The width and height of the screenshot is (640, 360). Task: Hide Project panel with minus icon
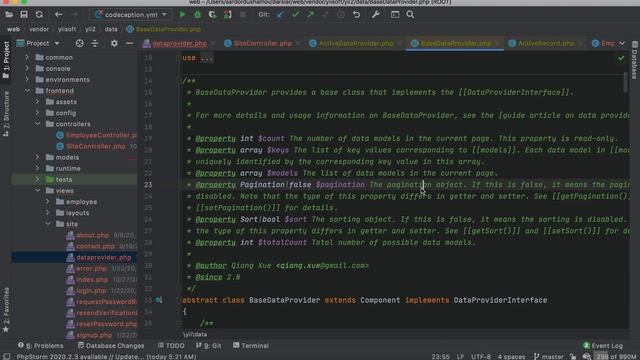pos(129,43)
